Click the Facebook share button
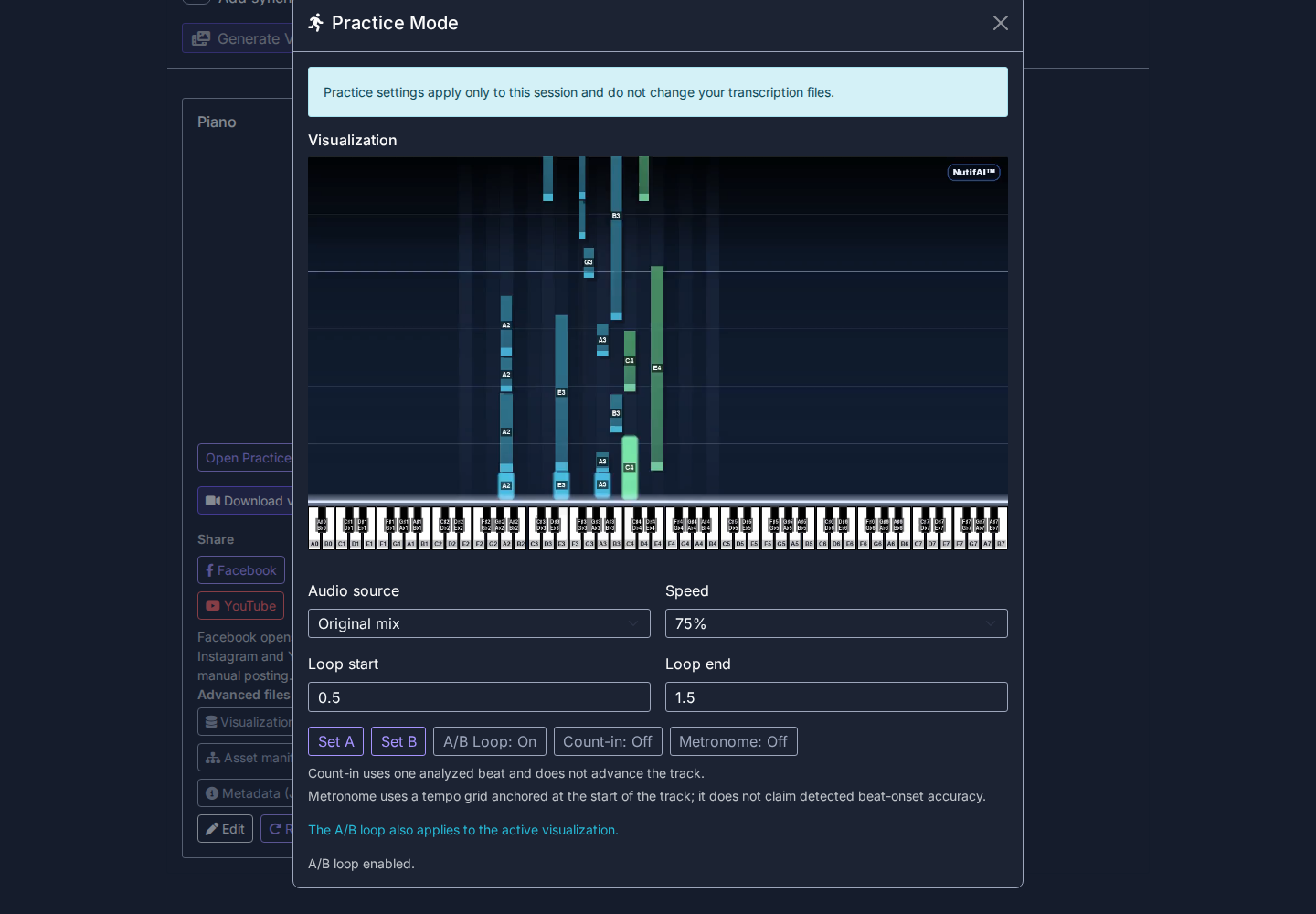Viewport: 1316px width, 914px height. 241,570
